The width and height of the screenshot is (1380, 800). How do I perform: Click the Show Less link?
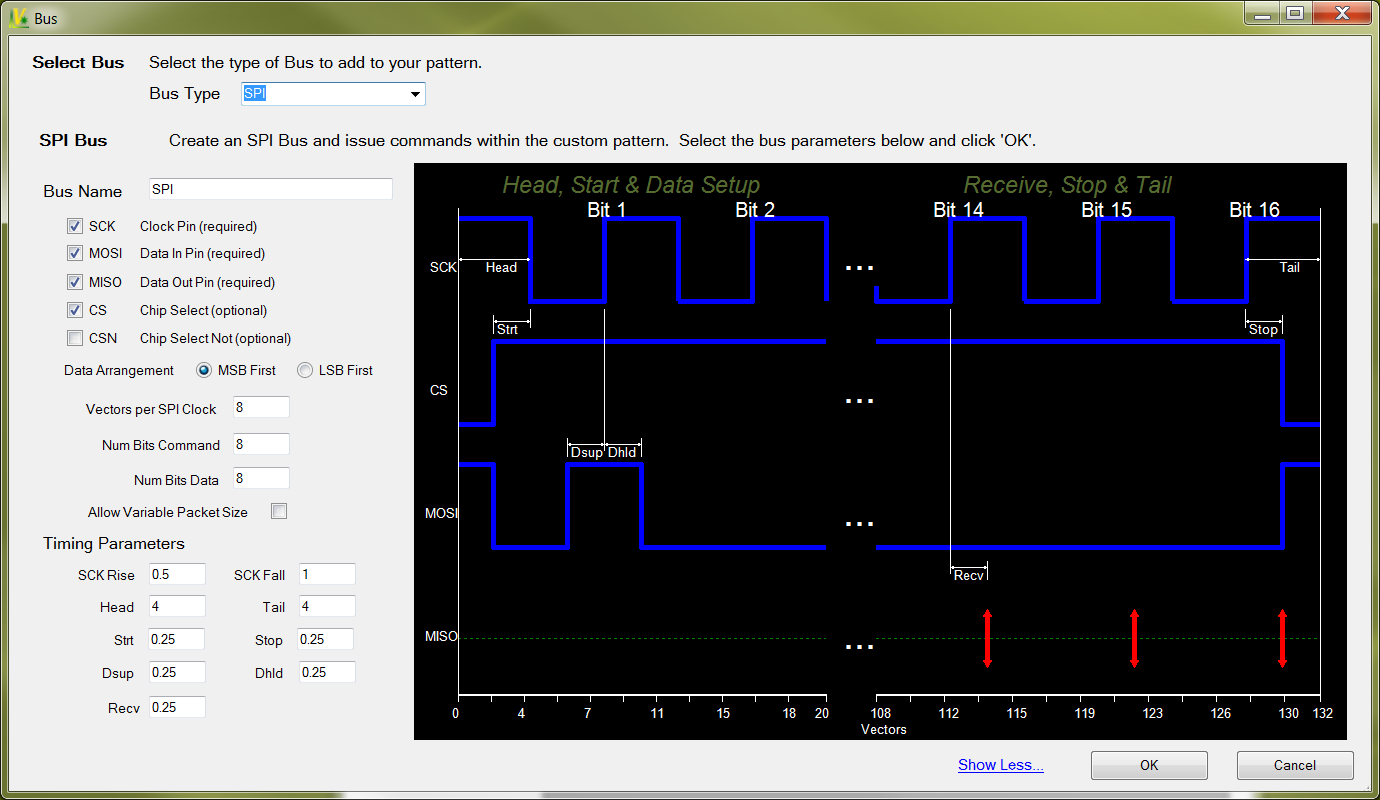(1000, 765)
